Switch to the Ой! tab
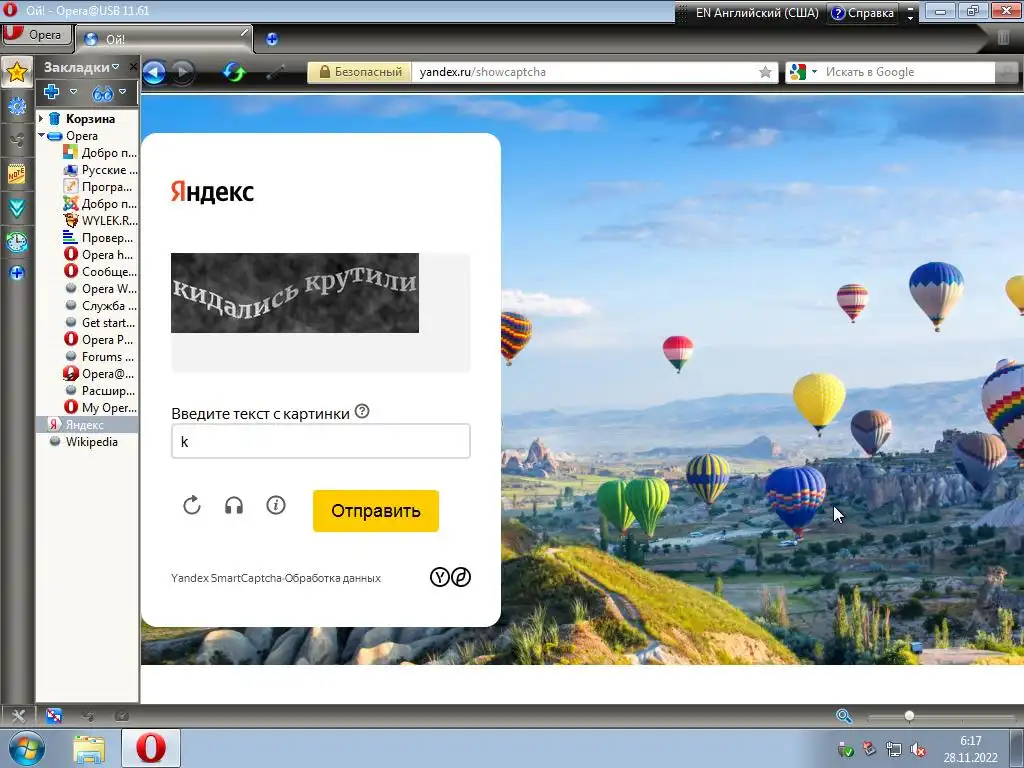 pos(163,39)
